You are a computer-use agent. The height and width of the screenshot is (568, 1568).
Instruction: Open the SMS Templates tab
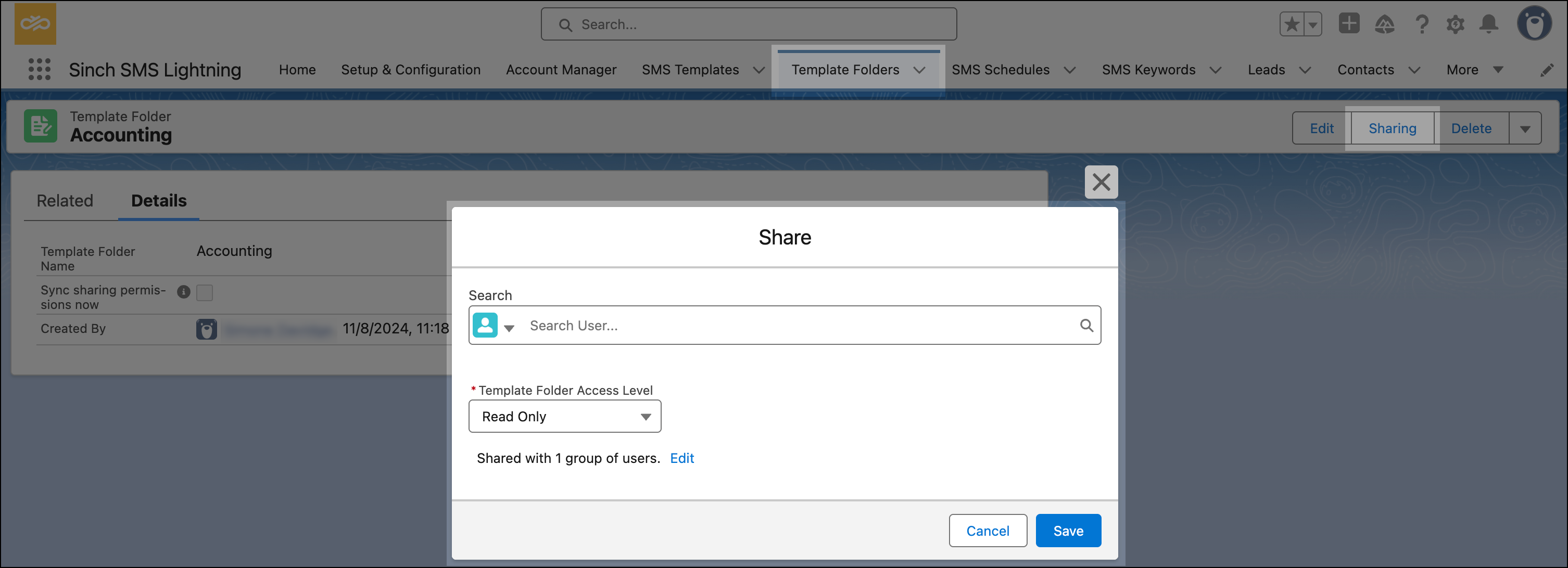690,70
